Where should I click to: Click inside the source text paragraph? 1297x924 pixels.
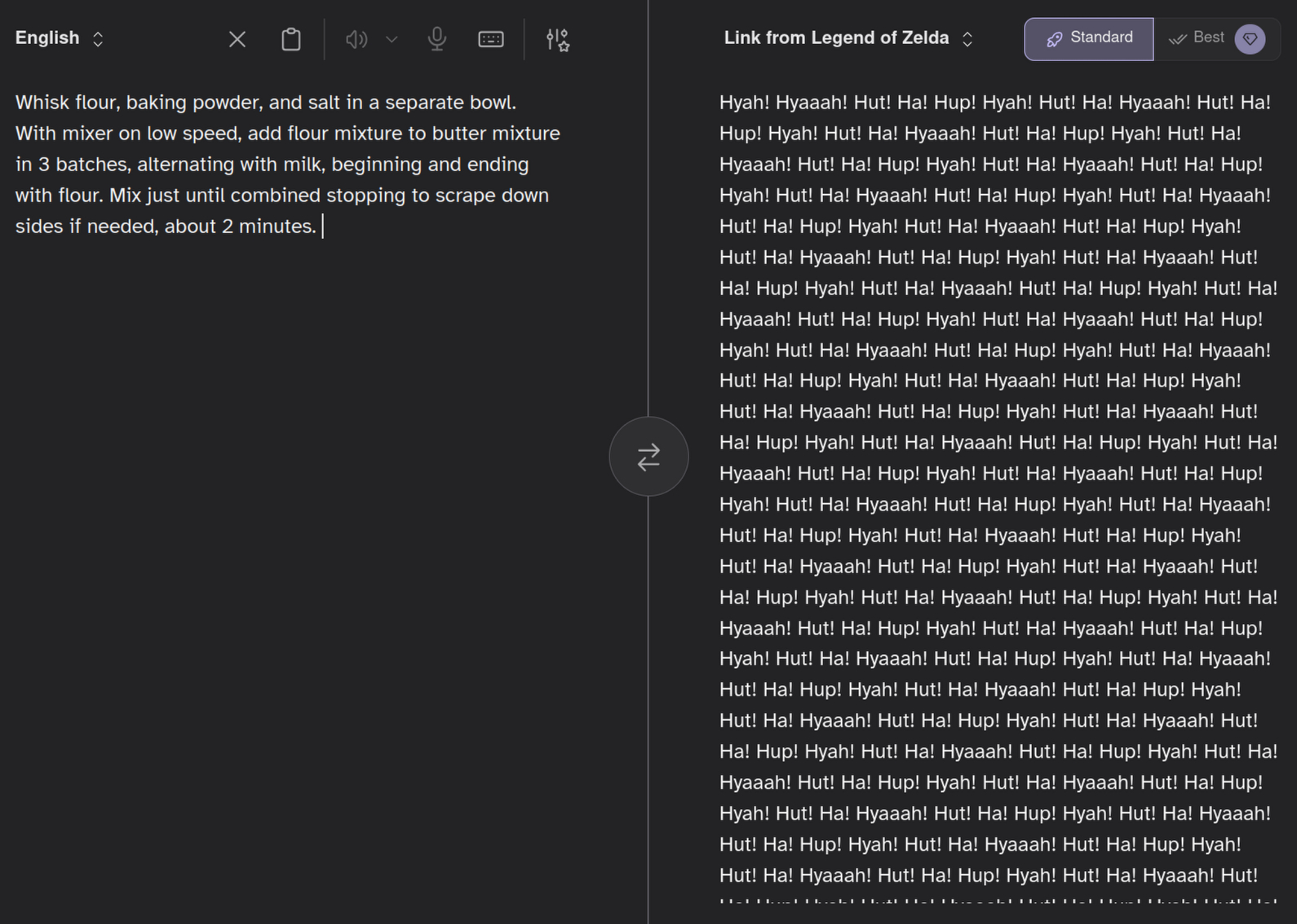286,164
